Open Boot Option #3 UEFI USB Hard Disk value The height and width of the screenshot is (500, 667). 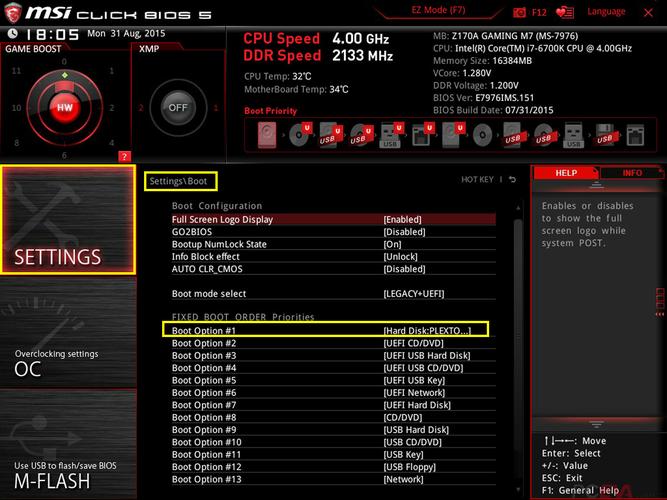click(x=427, y=355)
